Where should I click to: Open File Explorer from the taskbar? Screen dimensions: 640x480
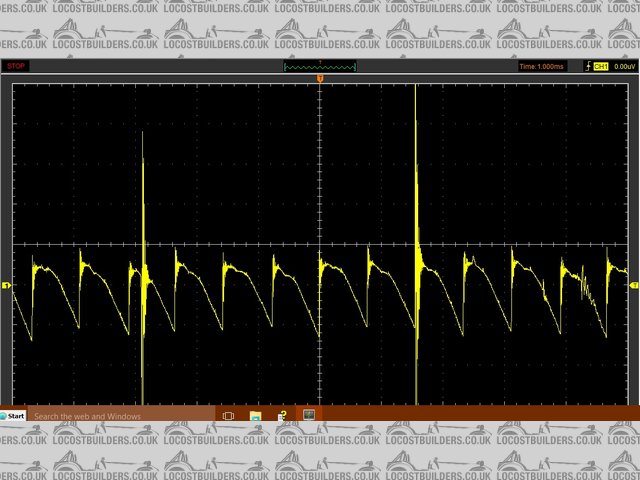coord(255,415)
